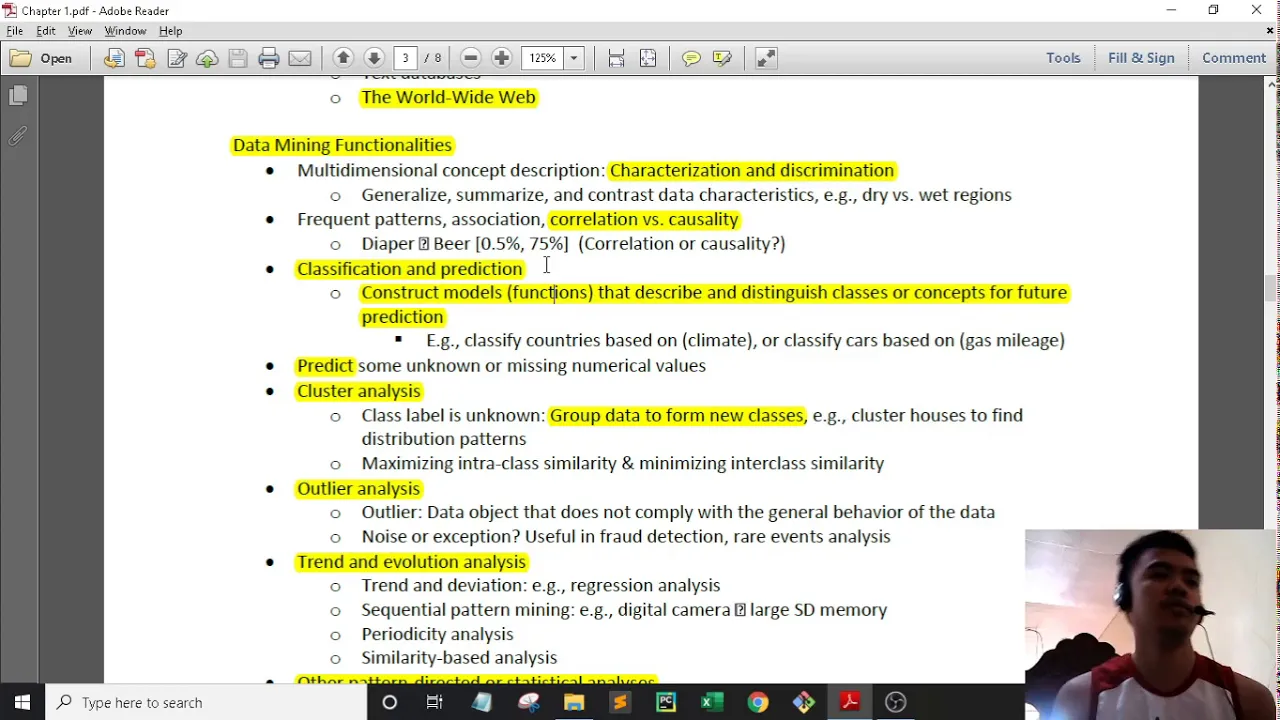Open the Comment pane
1280x720 pixels.
point(1234,58)
